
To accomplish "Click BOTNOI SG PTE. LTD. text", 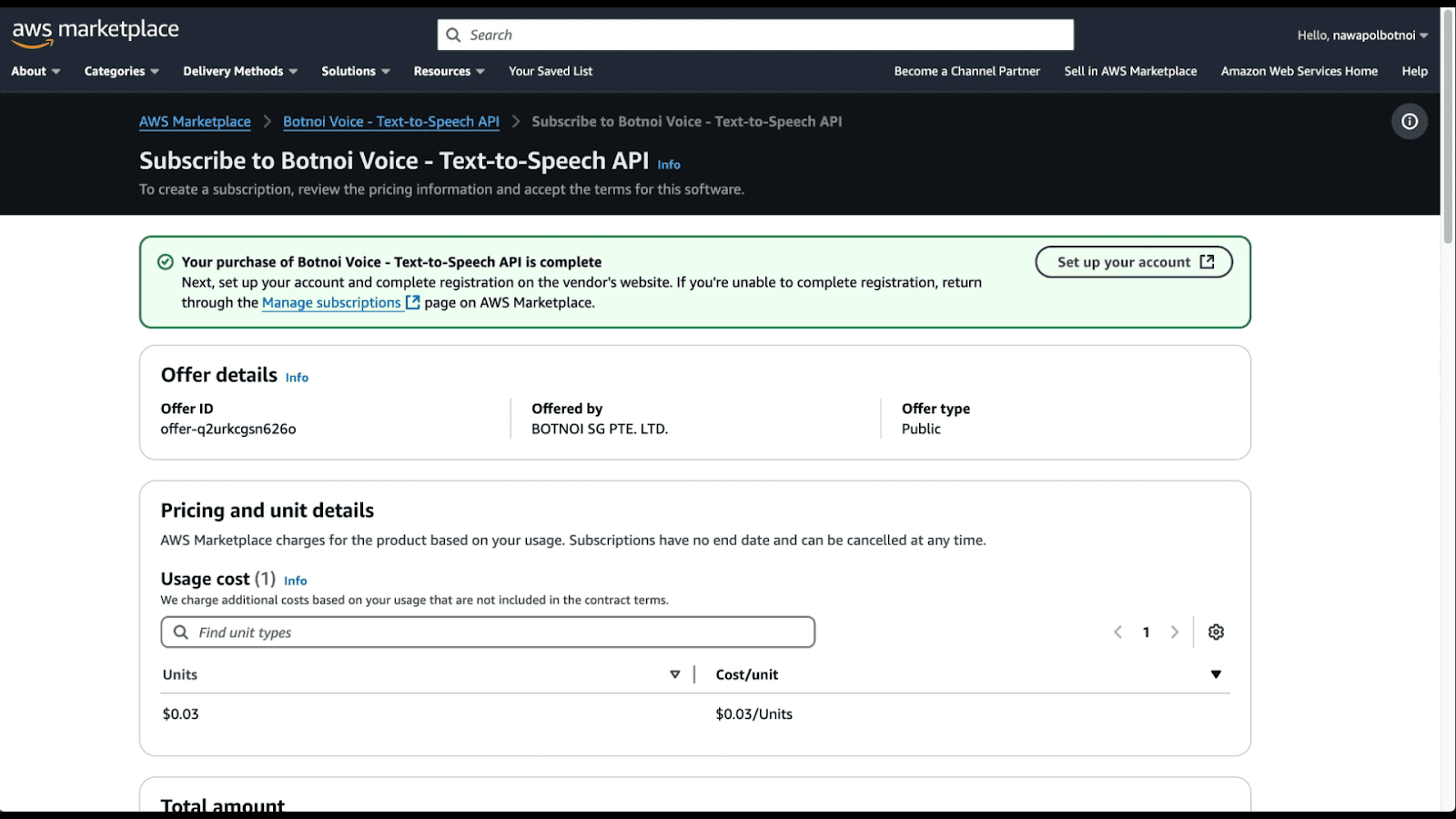I will (x=600, y=429).
